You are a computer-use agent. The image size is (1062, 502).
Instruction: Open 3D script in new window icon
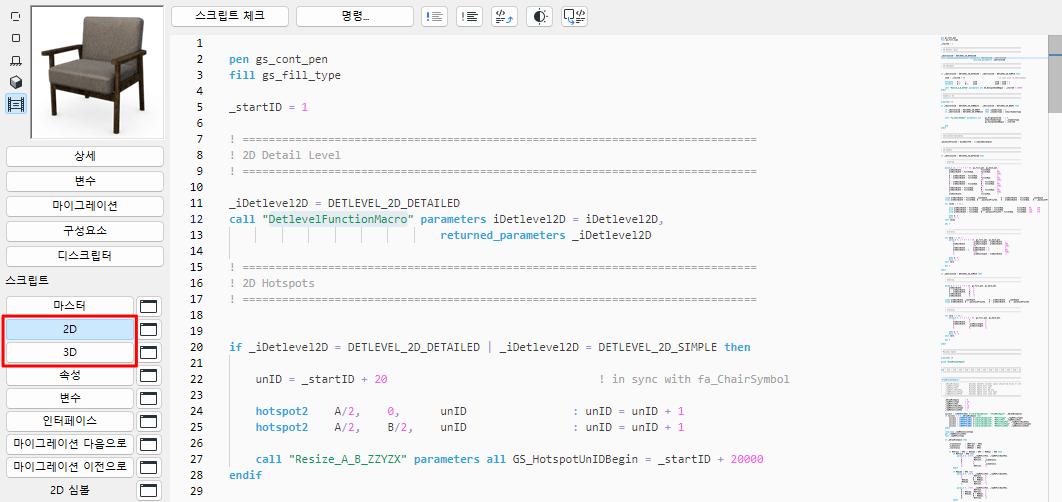pos(149,352)
